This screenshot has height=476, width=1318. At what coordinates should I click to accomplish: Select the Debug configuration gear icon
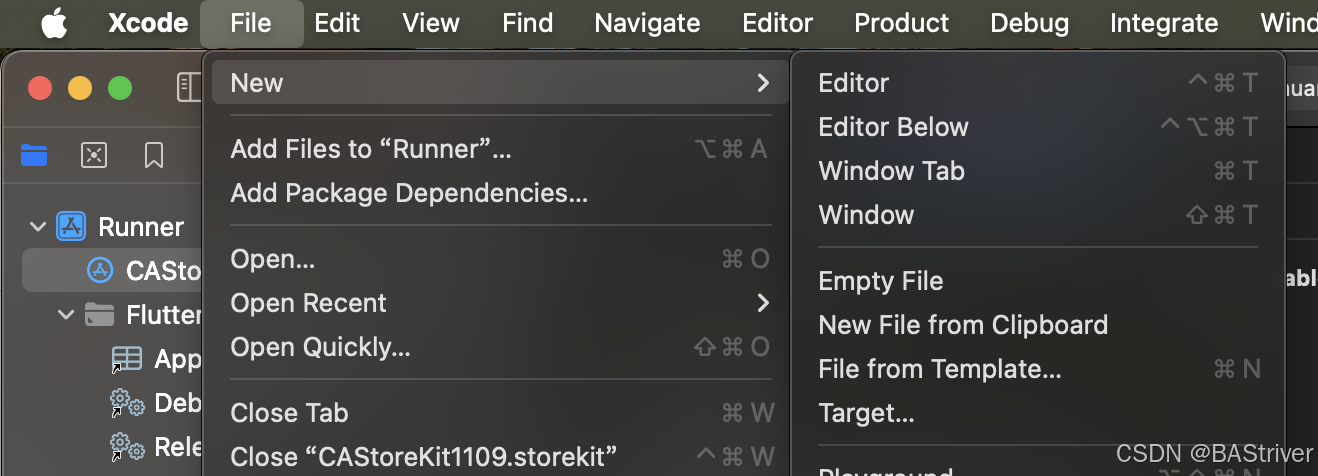127,403
